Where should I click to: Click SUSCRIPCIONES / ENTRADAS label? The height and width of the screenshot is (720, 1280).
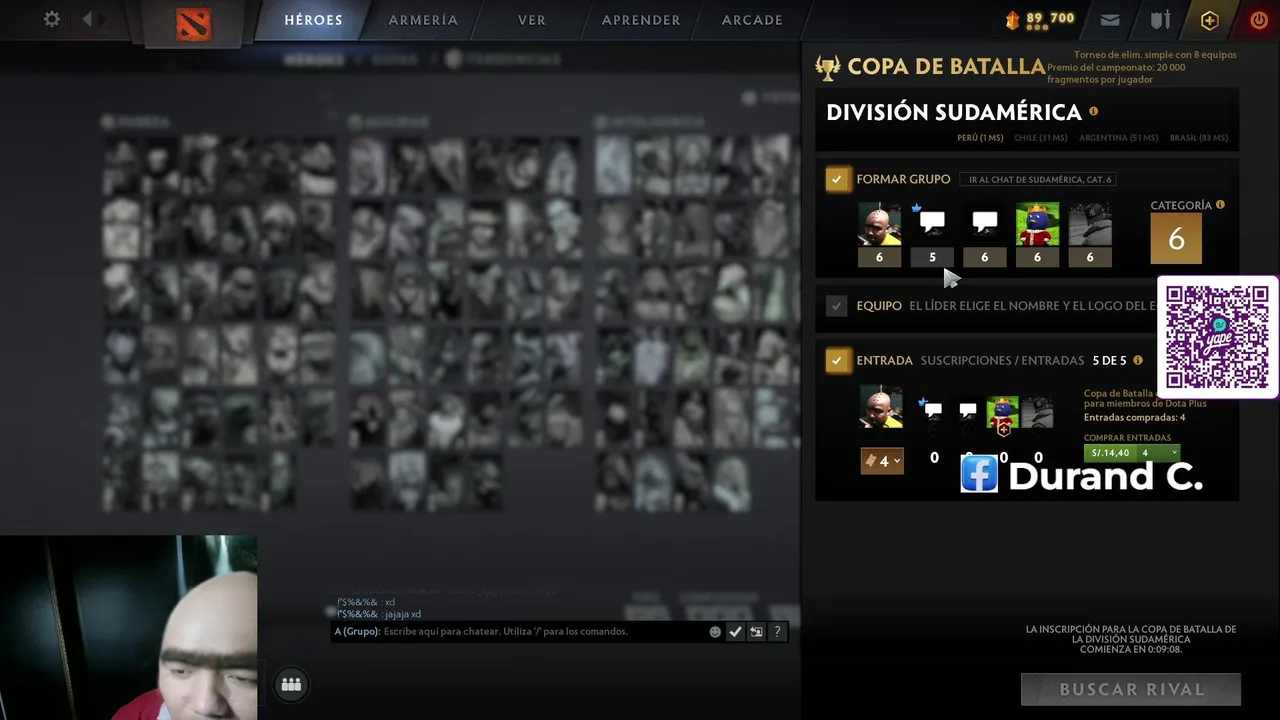coord(1002,360)
